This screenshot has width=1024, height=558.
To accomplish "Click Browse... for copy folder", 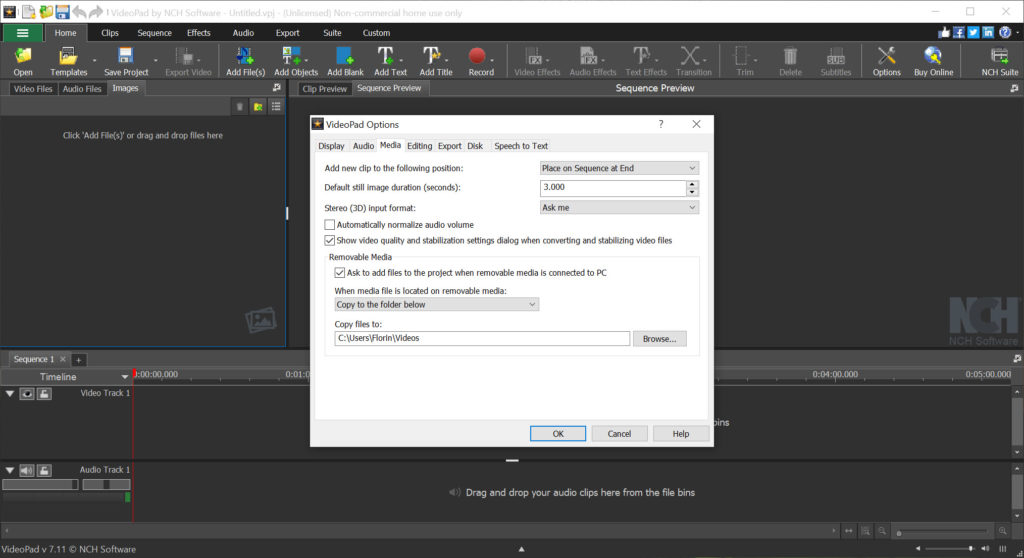I will [659, 338].
